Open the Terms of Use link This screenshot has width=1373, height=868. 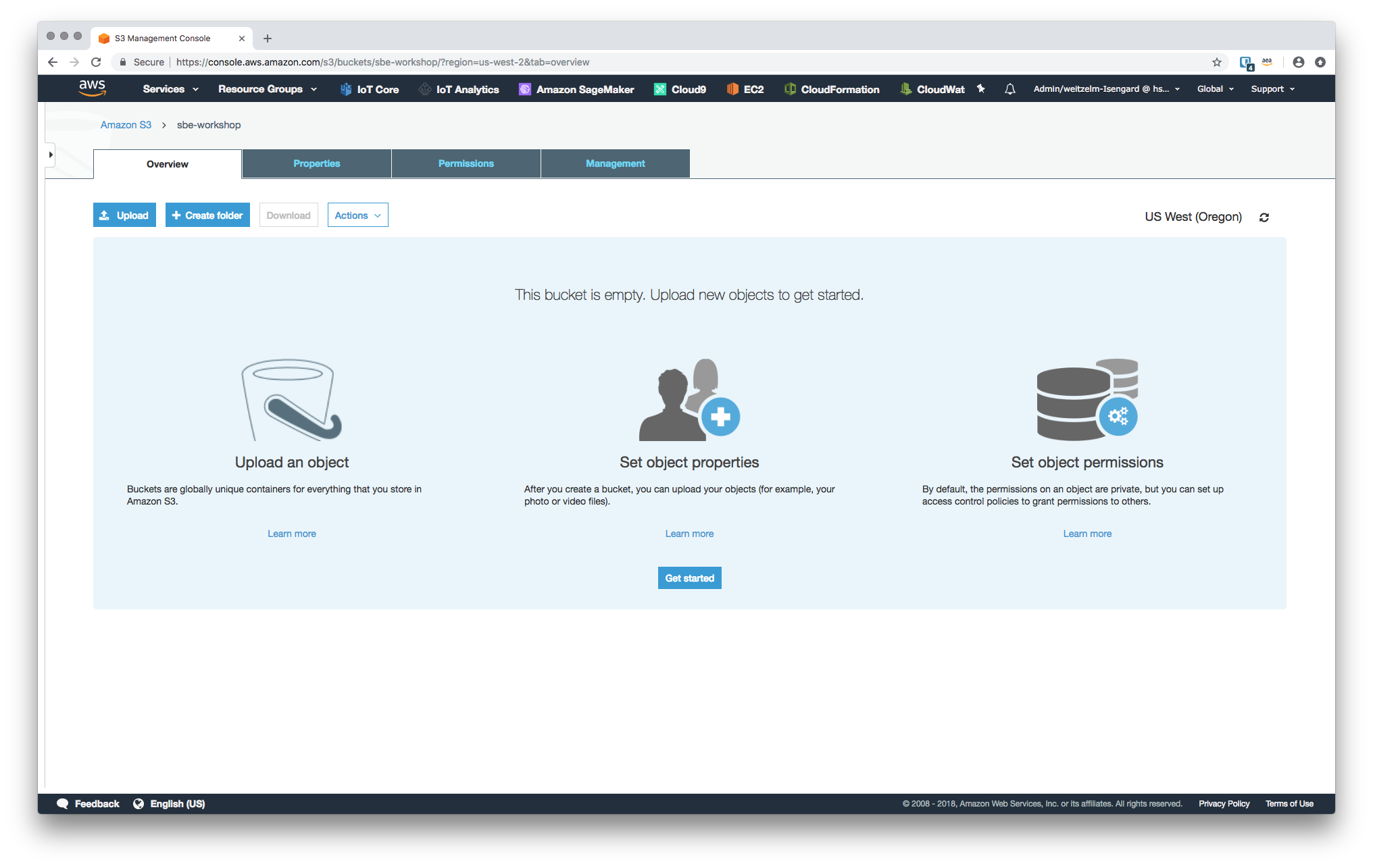(1289, 804)
